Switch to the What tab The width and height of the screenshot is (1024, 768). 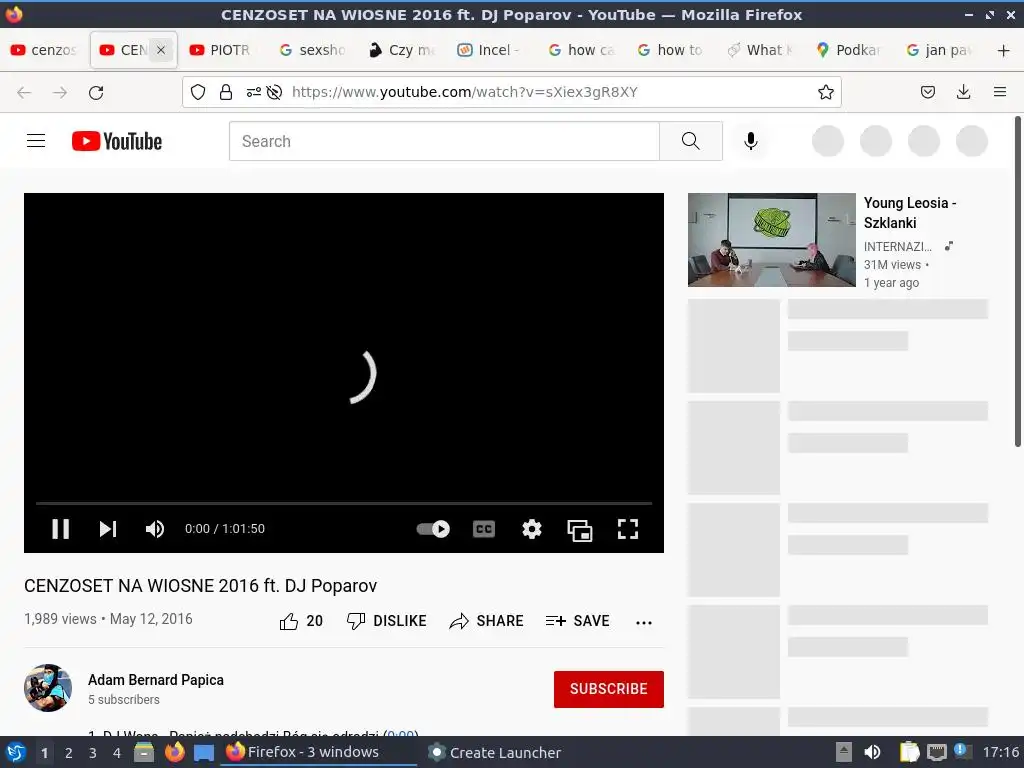point(760,50)
